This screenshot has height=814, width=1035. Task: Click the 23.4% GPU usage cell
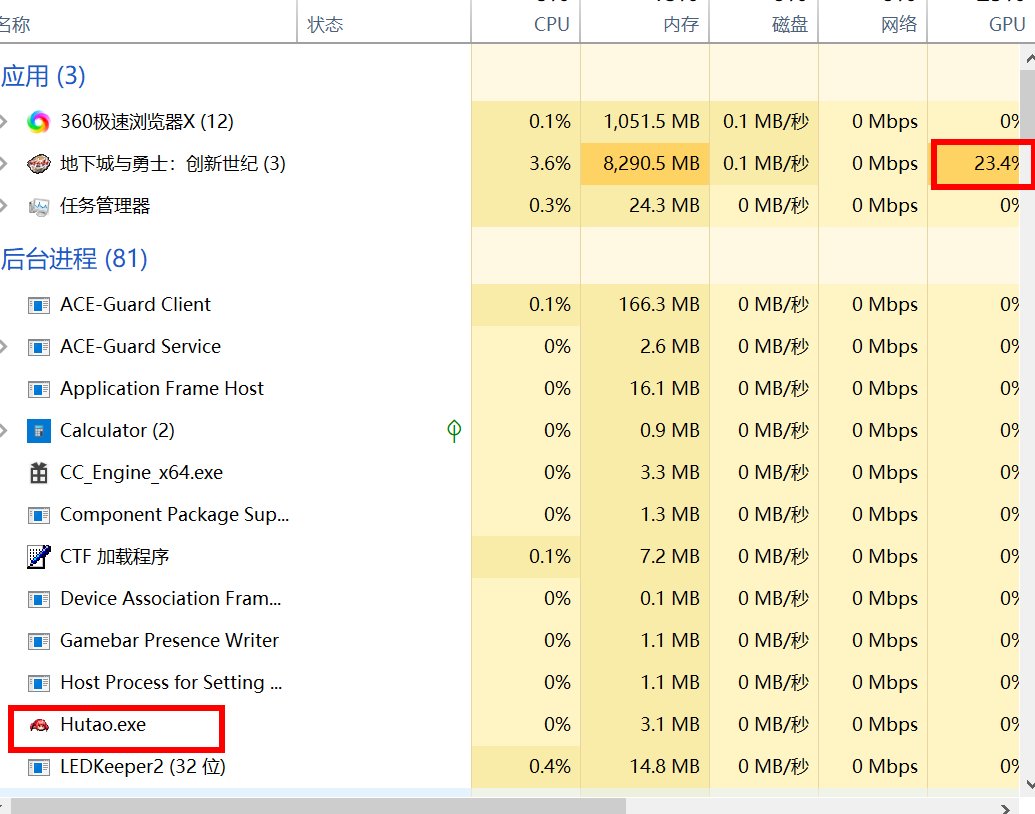tap(974, 163)
